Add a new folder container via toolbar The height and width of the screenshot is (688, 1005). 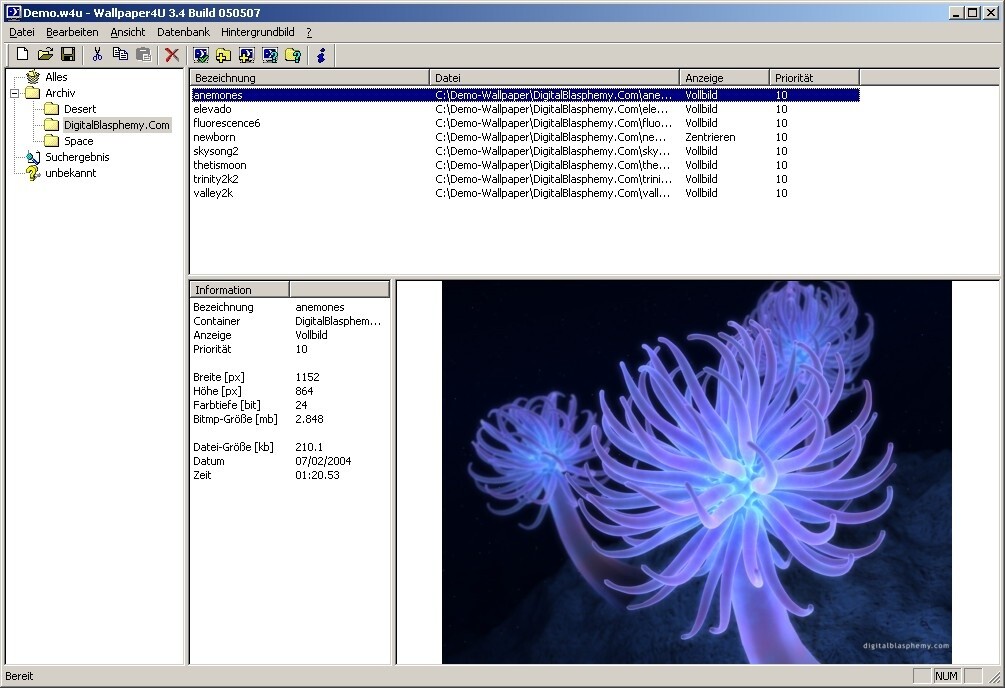pos(223,55)
